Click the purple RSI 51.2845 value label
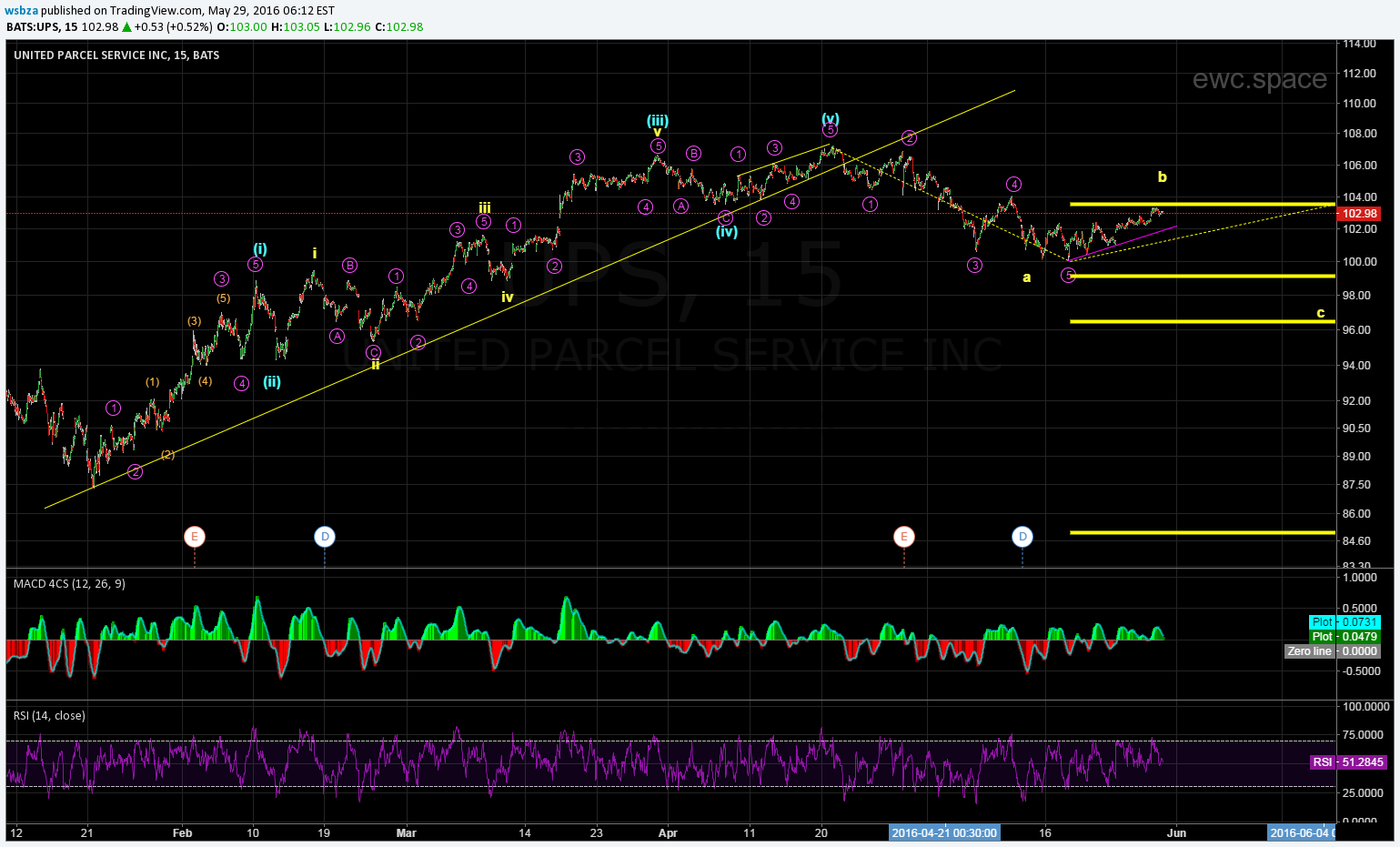Viewport: 1400px width, 847px height. pos(1348,762)
